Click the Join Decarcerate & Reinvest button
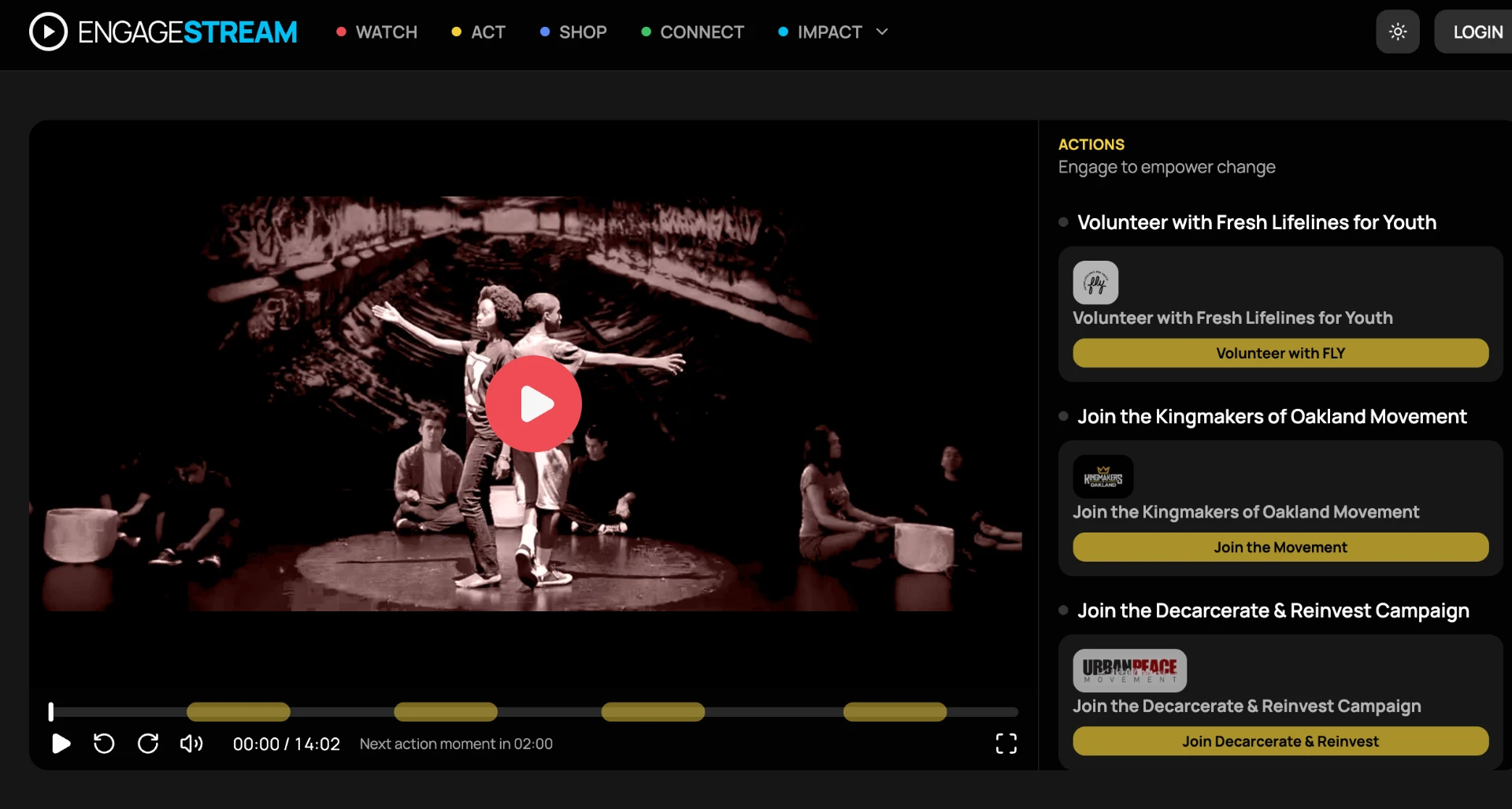Viewport: 1512px width, 809px height. 1280,741
